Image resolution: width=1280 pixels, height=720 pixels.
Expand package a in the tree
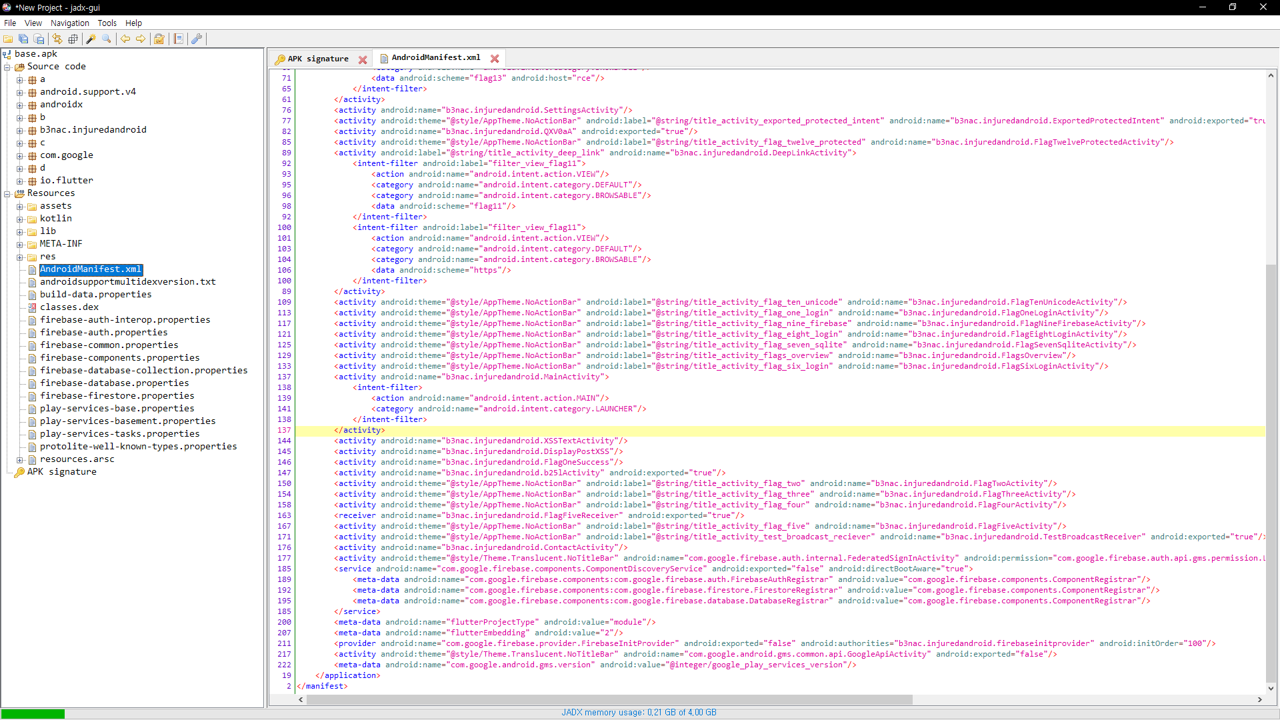pyautogui.click(x=20, y=80)
